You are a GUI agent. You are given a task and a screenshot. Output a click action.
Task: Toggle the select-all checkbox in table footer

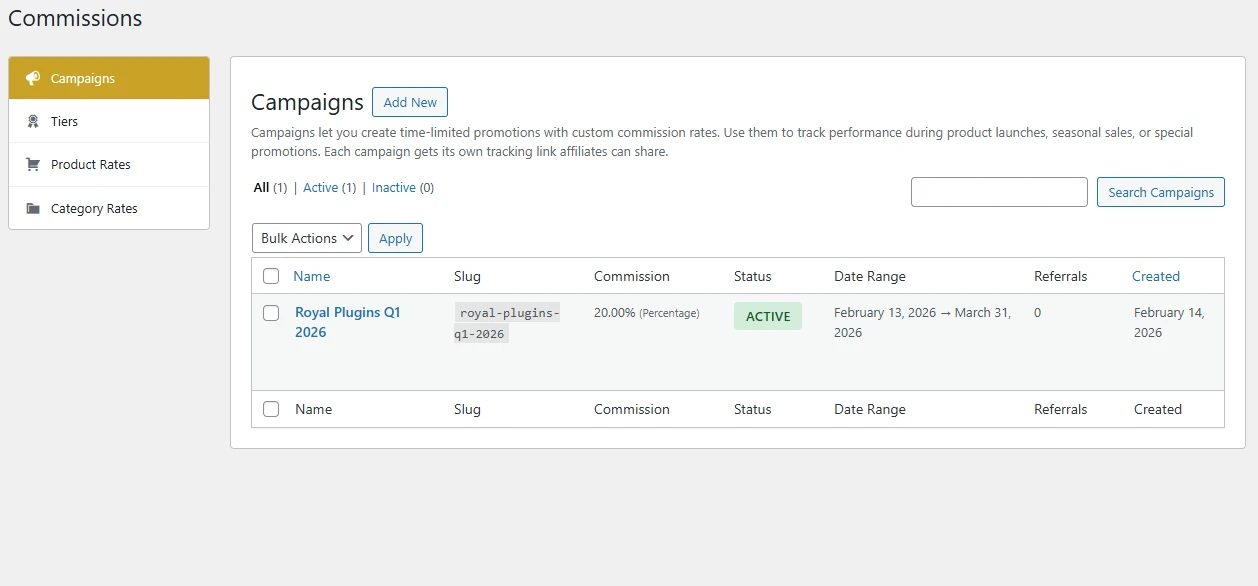[271, 409]
